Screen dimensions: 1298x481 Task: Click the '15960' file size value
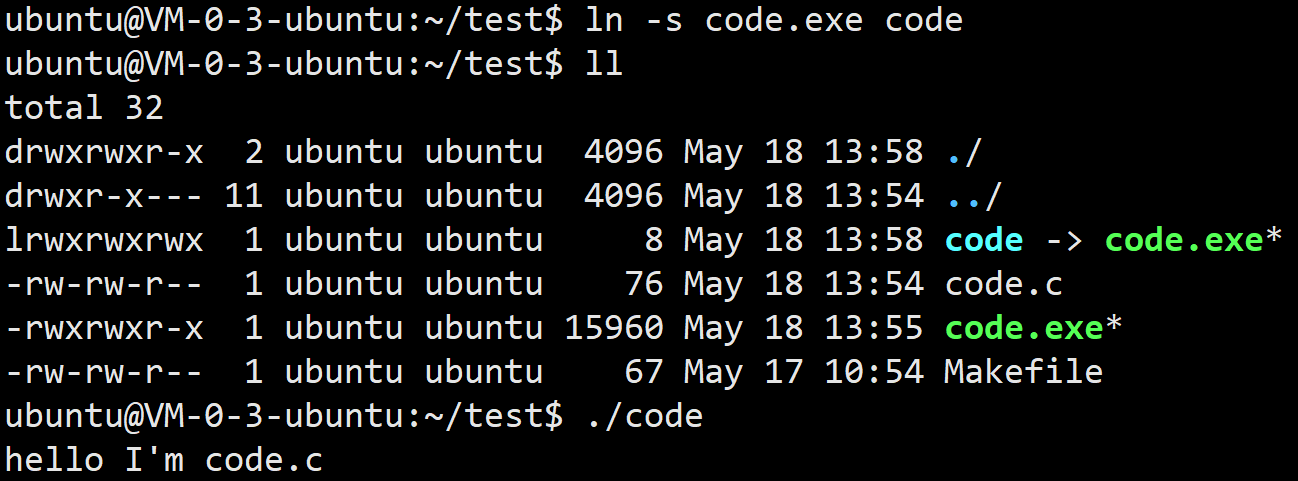point(614,328)
